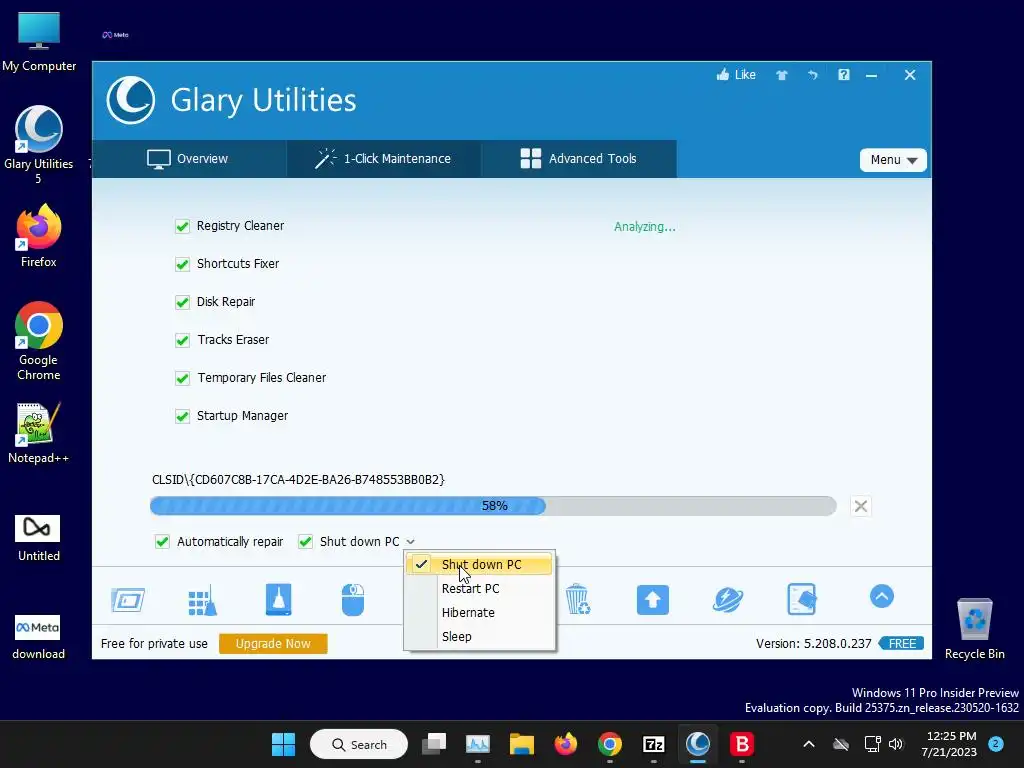Click the 7-Zip taskbar icon
1024x768 pixels.
click(654, 744)
